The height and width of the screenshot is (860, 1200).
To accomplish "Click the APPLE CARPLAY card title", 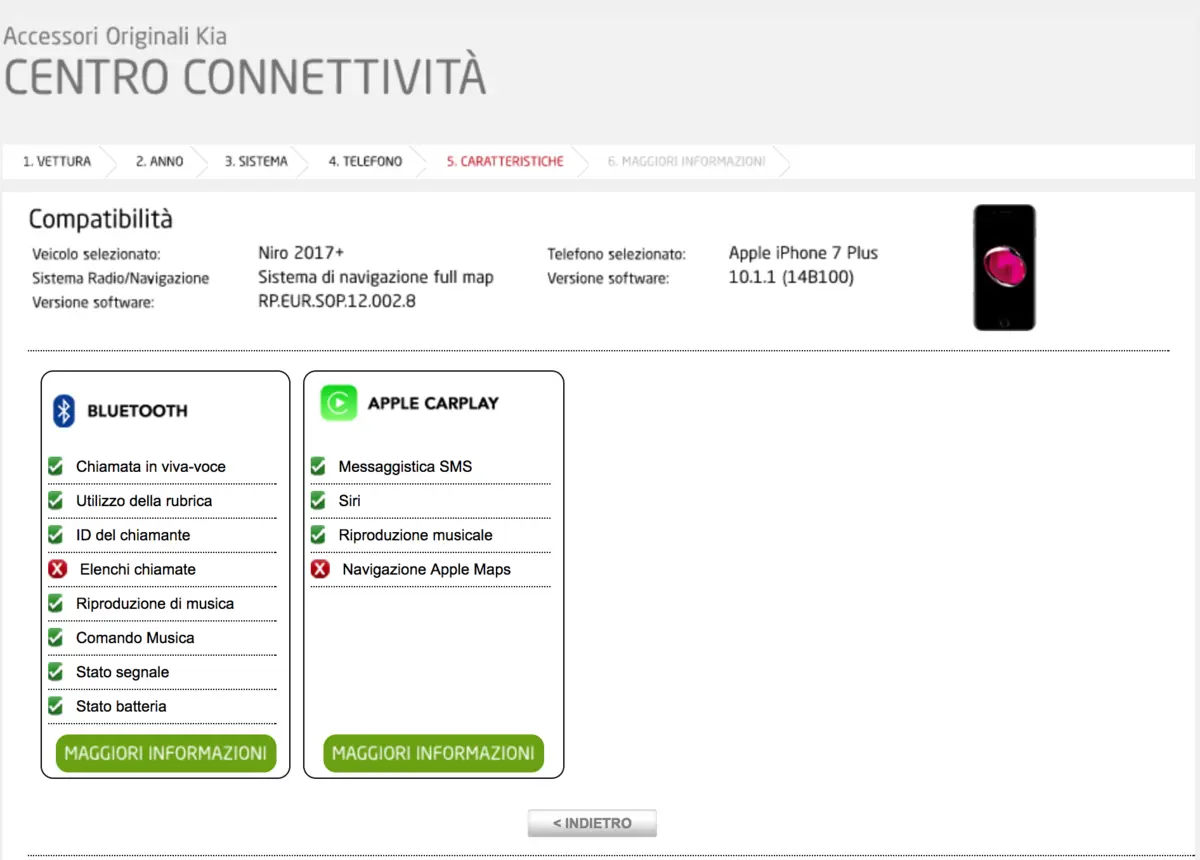I will (433, 403).
